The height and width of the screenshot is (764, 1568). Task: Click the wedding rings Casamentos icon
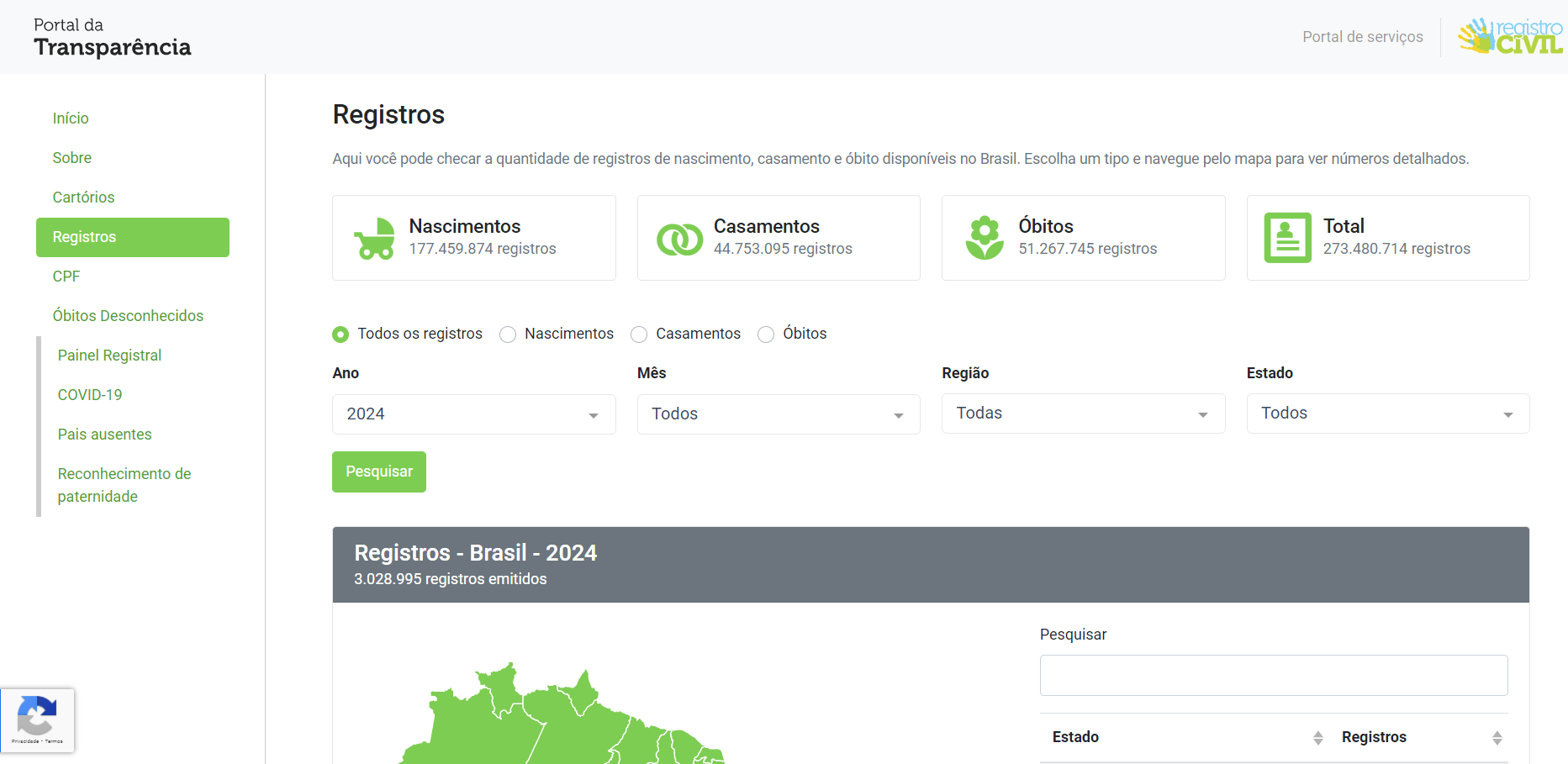(x=679, y=239)
